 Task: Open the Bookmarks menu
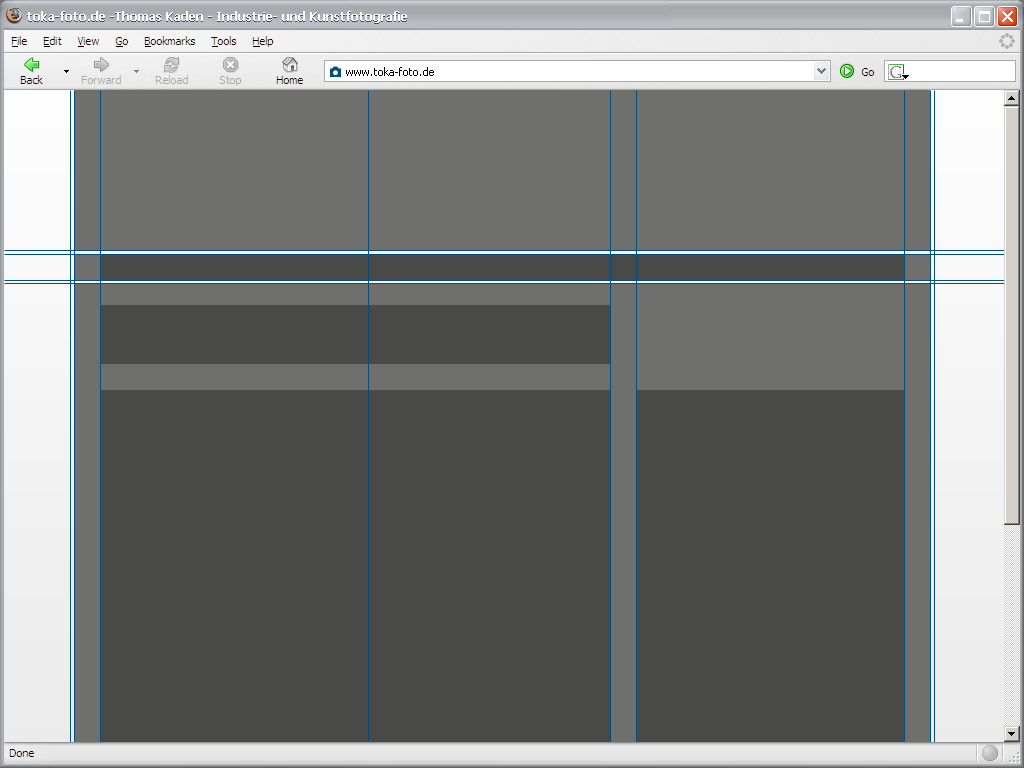(x=169, y=41)
